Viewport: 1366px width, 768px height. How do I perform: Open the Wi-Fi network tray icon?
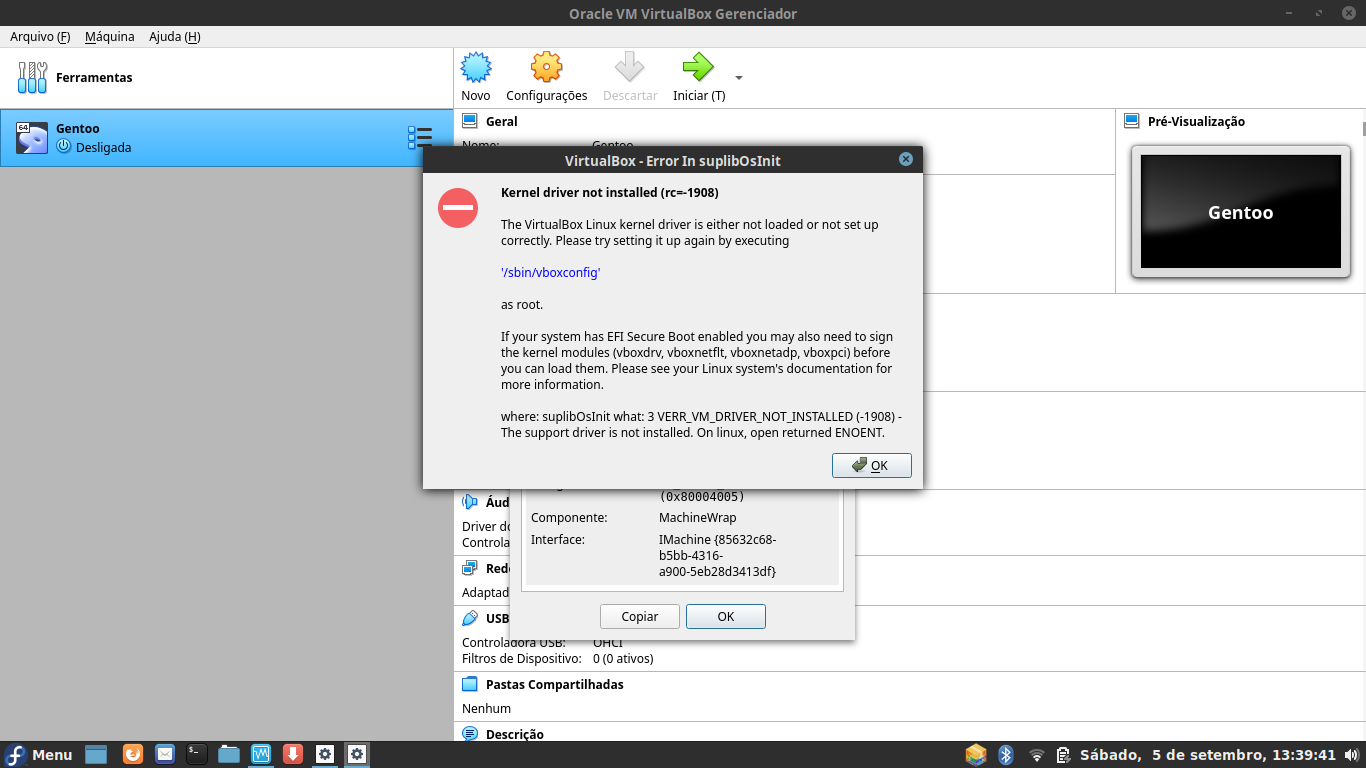tap(1036, 755)
